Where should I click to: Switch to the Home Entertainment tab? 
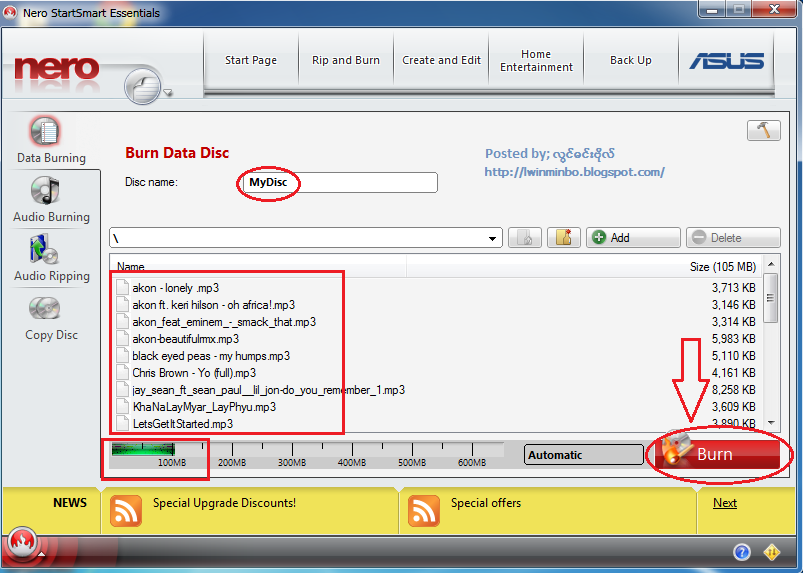point(536,60)
